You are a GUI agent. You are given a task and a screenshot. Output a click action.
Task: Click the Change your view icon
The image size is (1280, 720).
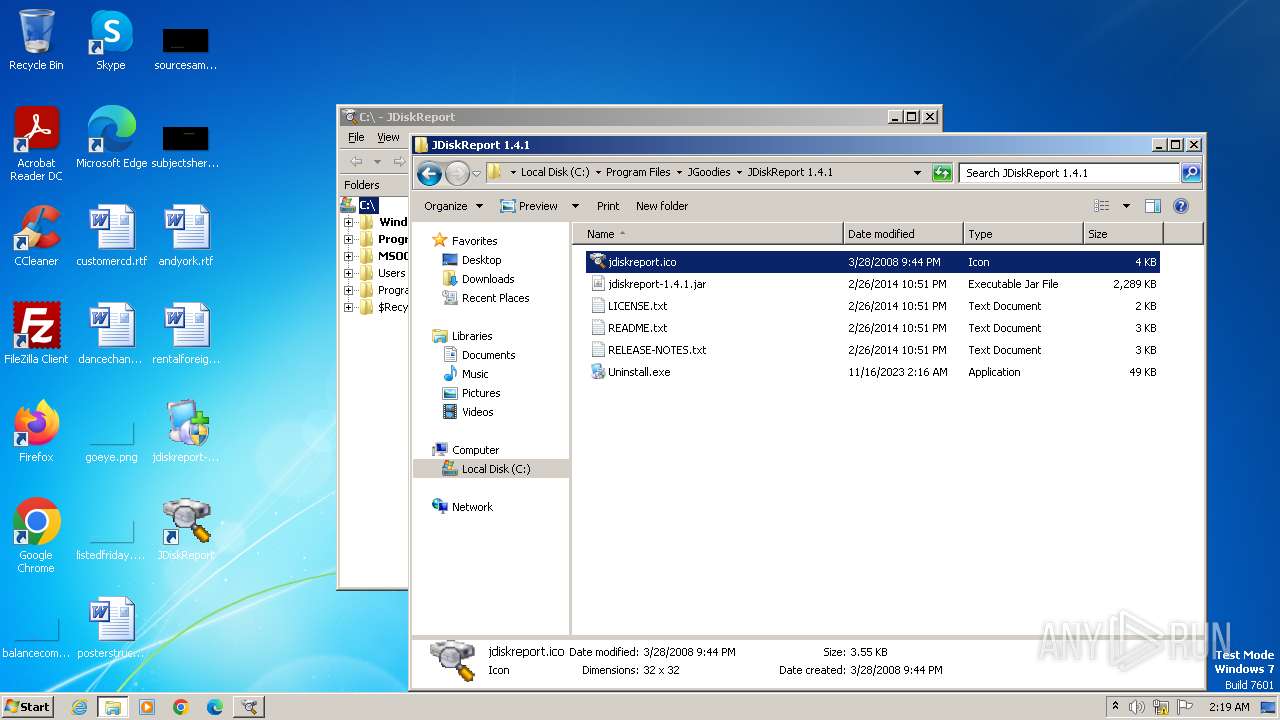pyautogui.click(x=1102, y=206)
